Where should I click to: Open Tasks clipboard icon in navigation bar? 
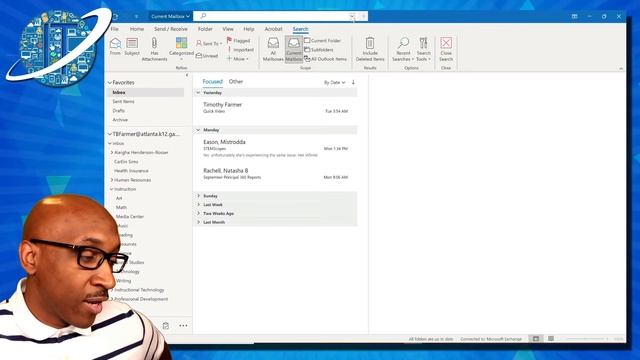pos(165,326)
